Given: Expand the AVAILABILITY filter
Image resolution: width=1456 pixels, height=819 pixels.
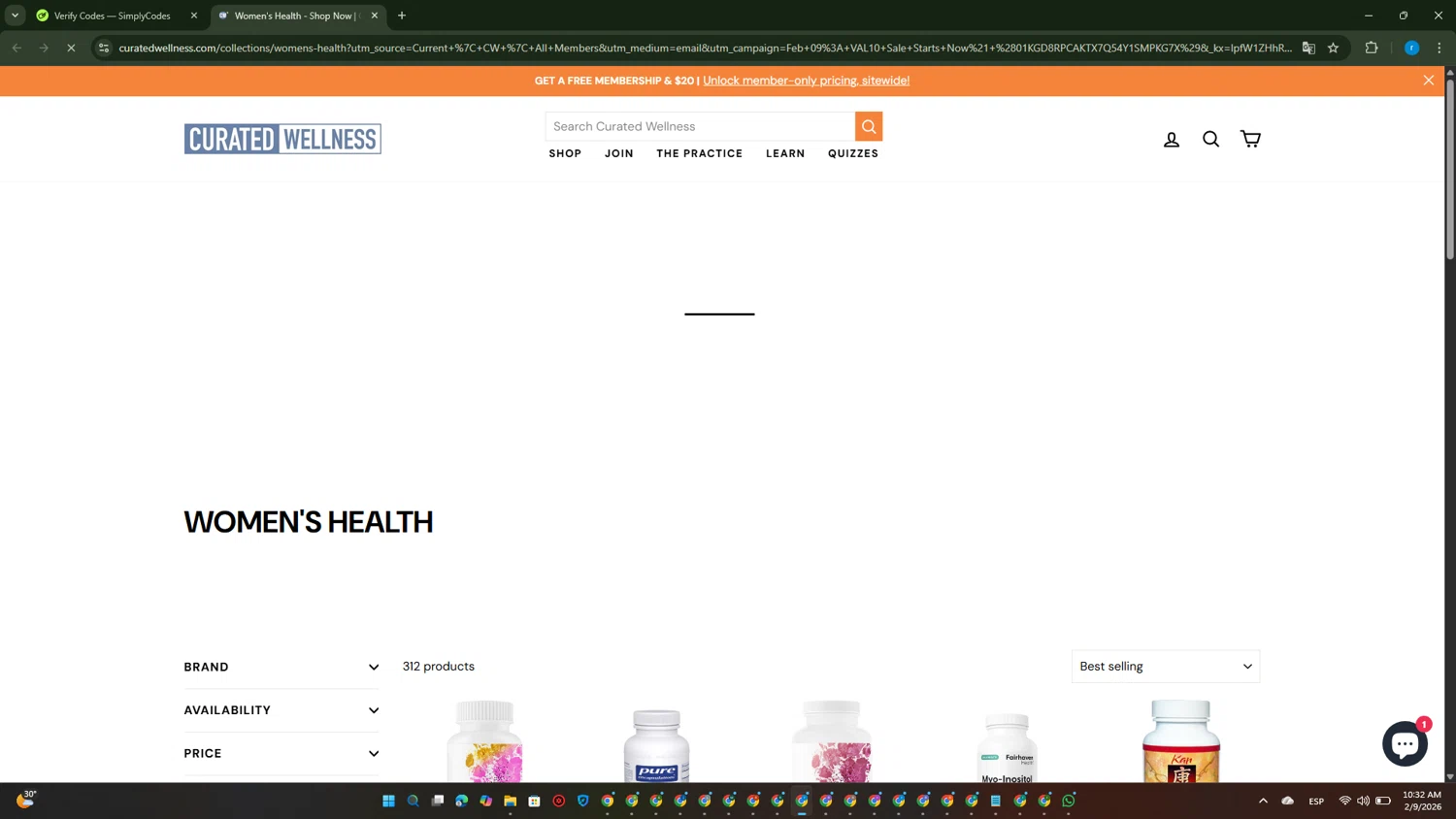Looking at the screenshot, I should (281, 710).
